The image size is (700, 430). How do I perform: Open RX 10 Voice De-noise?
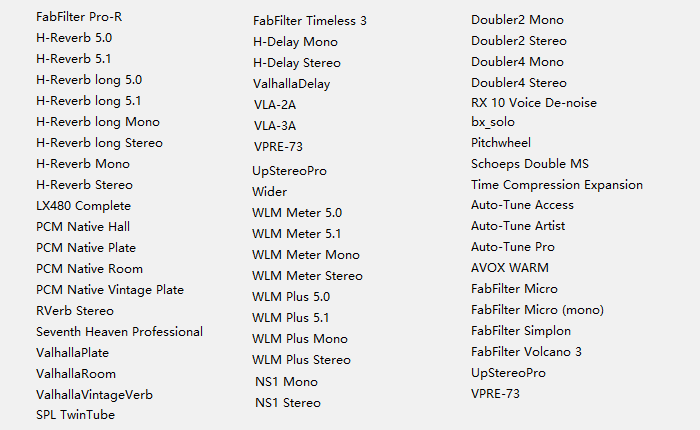[x=534, y=103]
